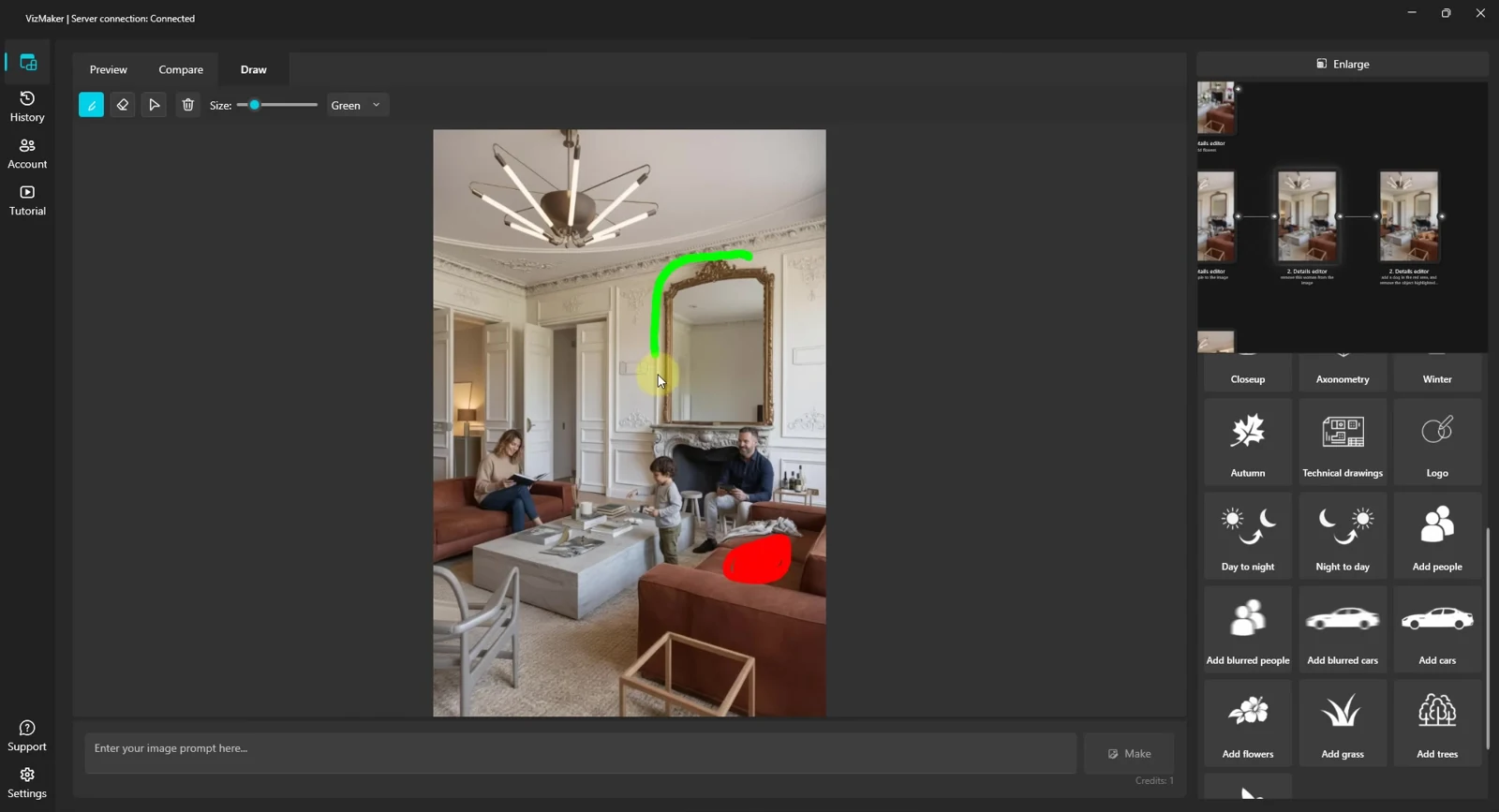Choose the Logo preset
The image size is (1499, 812).
point(1437,441)
